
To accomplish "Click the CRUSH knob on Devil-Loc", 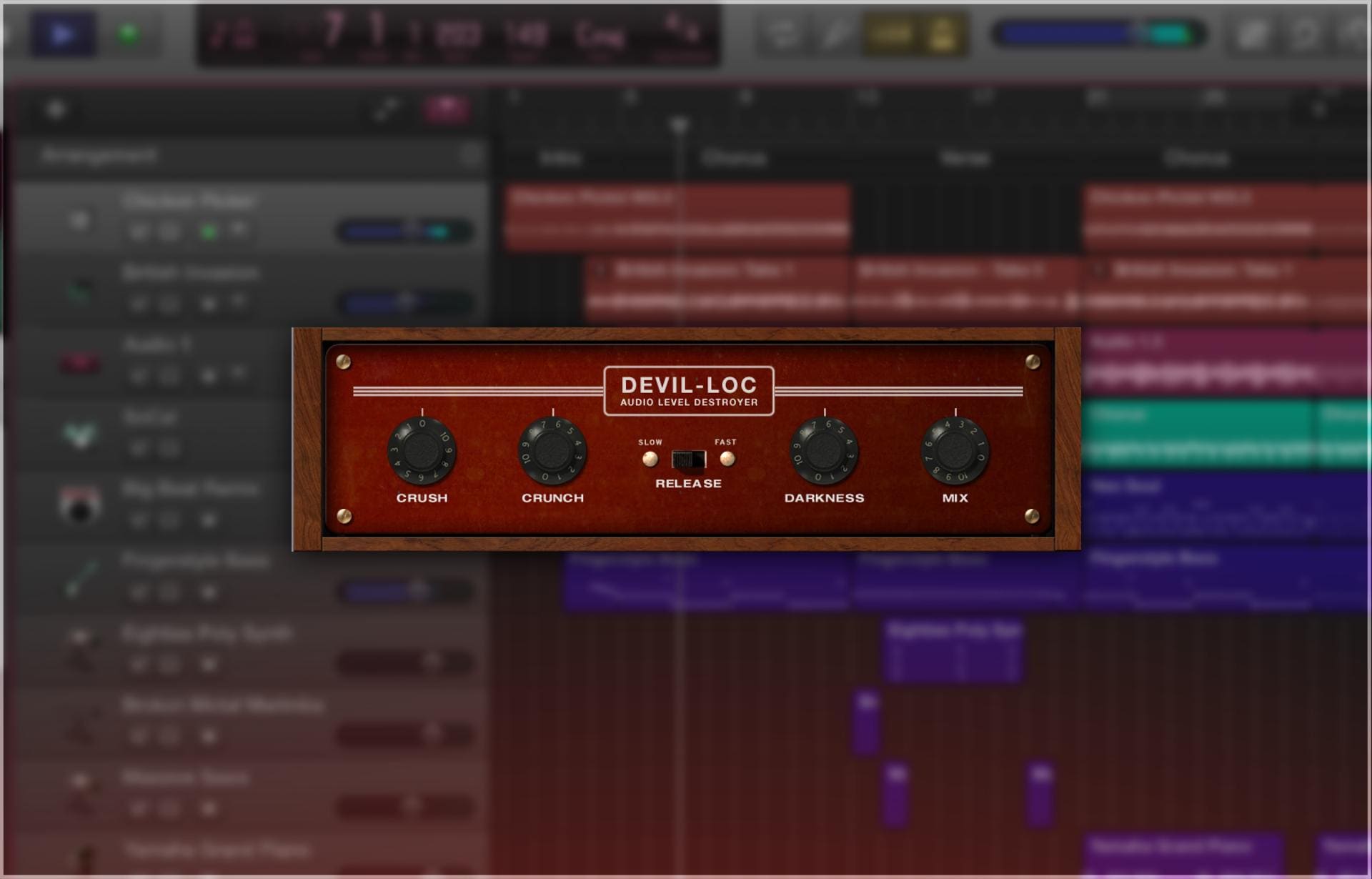I will point(422,451).
